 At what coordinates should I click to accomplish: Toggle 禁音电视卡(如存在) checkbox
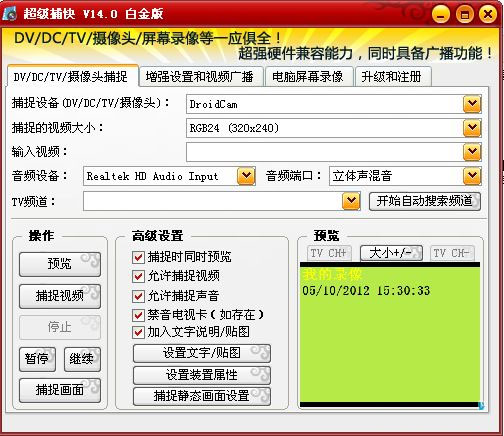[x=138, y=314]
